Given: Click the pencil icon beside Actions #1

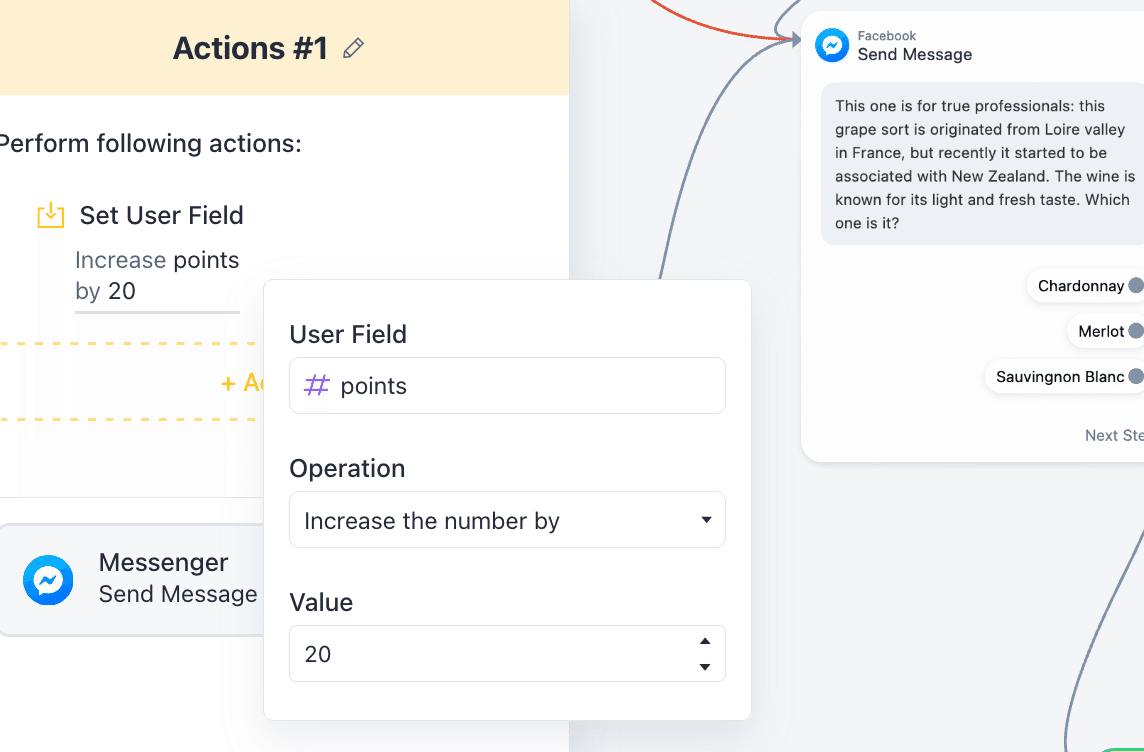Looking at the screenshot, I should tap(353, 48).
